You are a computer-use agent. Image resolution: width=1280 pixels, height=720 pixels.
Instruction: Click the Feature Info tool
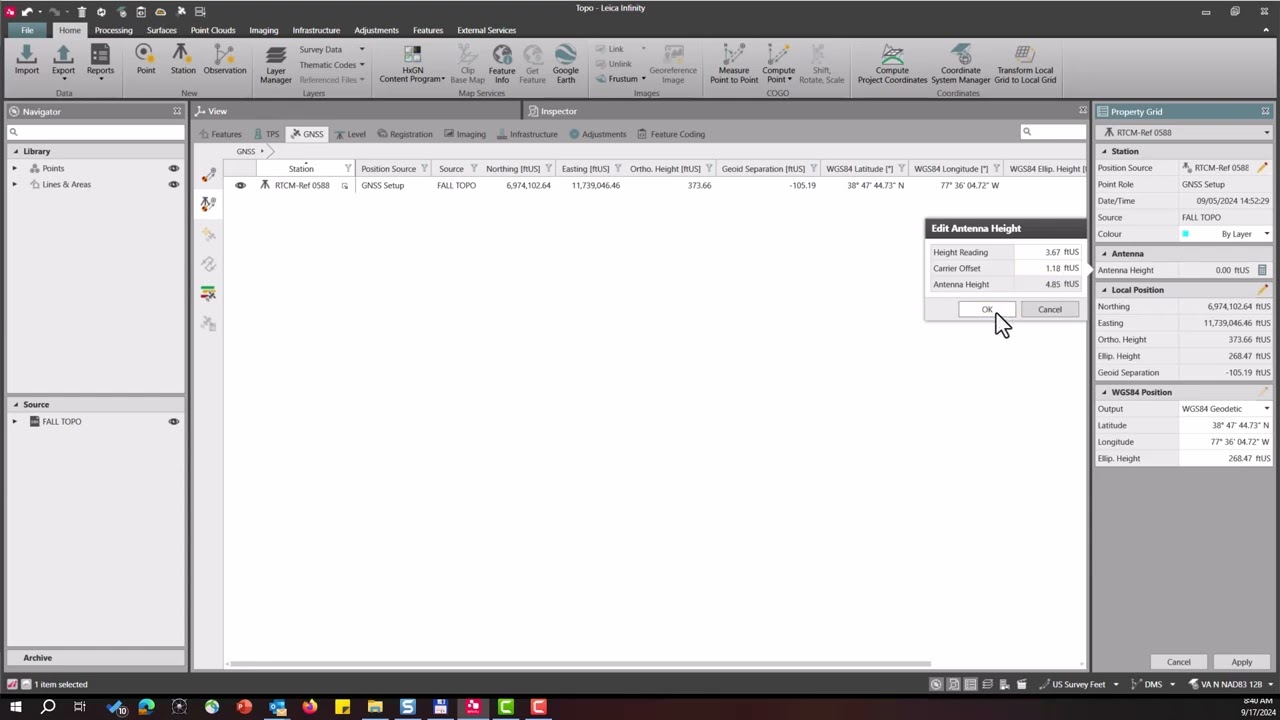(502, 64)
